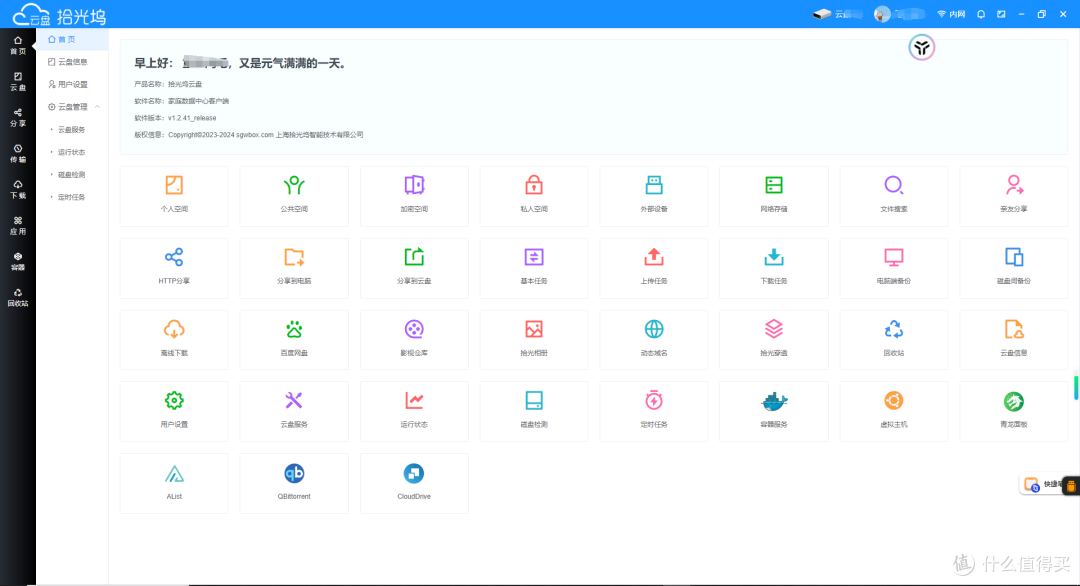Open the 分享到云盘 tile
Screen dimensions: 1080x586
[x=414, y=268]
